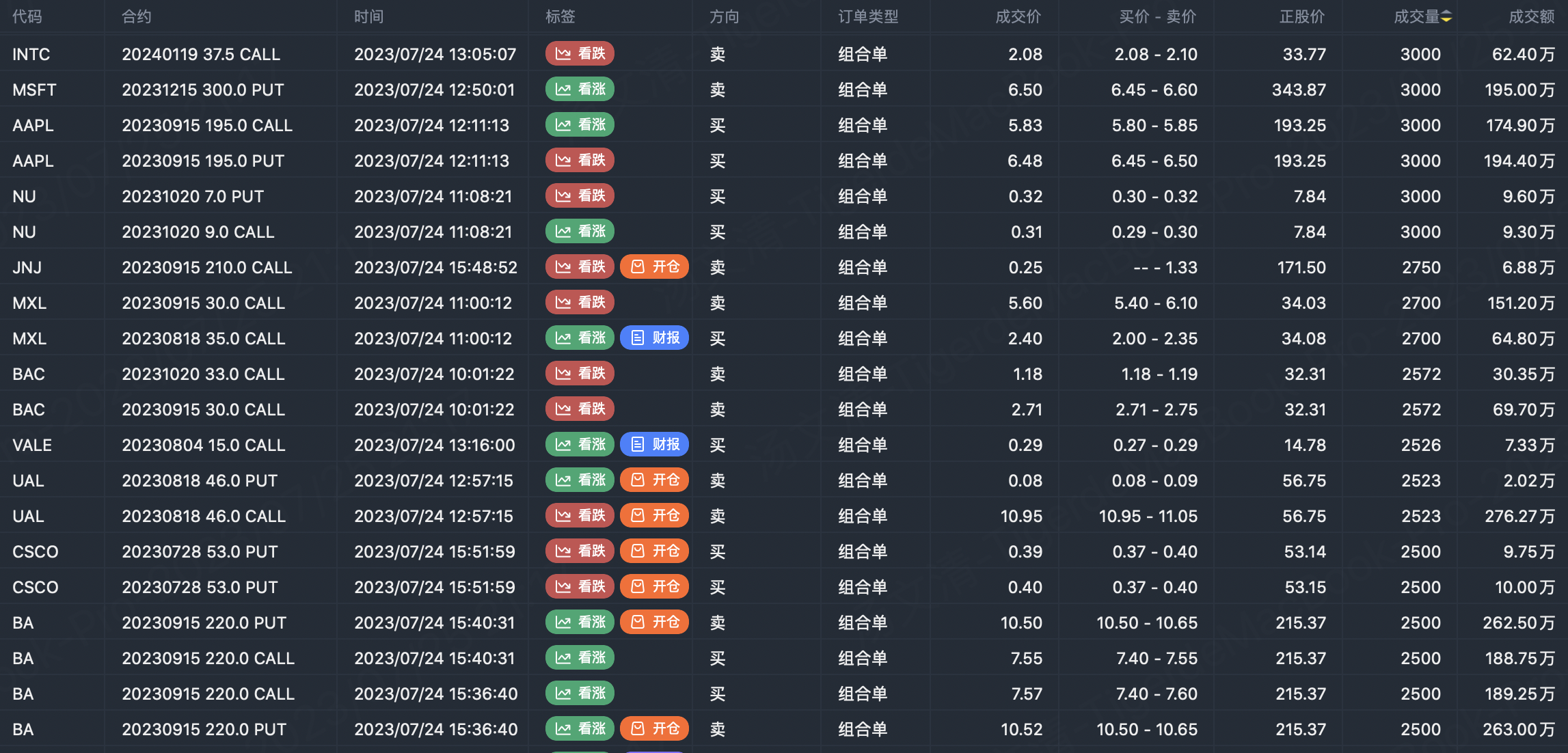Click timestamp 2023/07/24 13:05:07
The image size is (1568, 753).
pos(435,54)
